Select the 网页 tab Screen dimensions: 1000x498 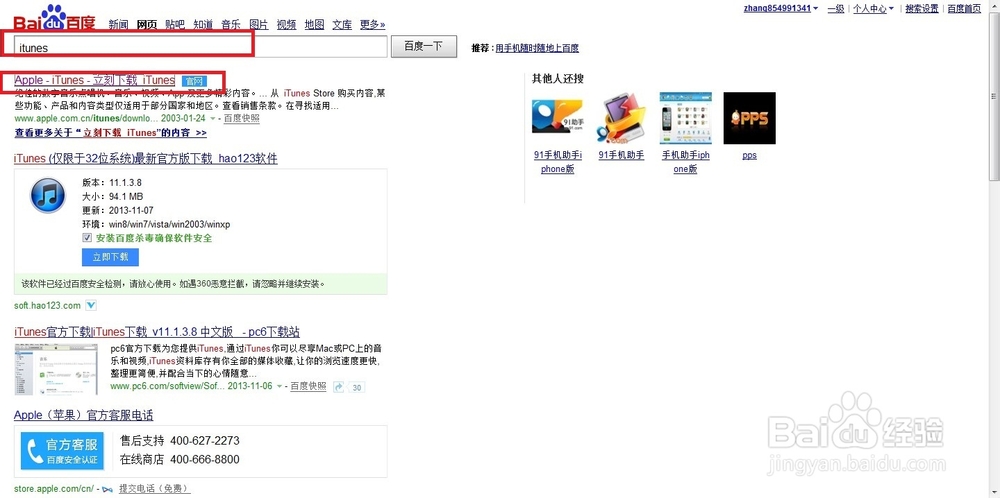147,25
